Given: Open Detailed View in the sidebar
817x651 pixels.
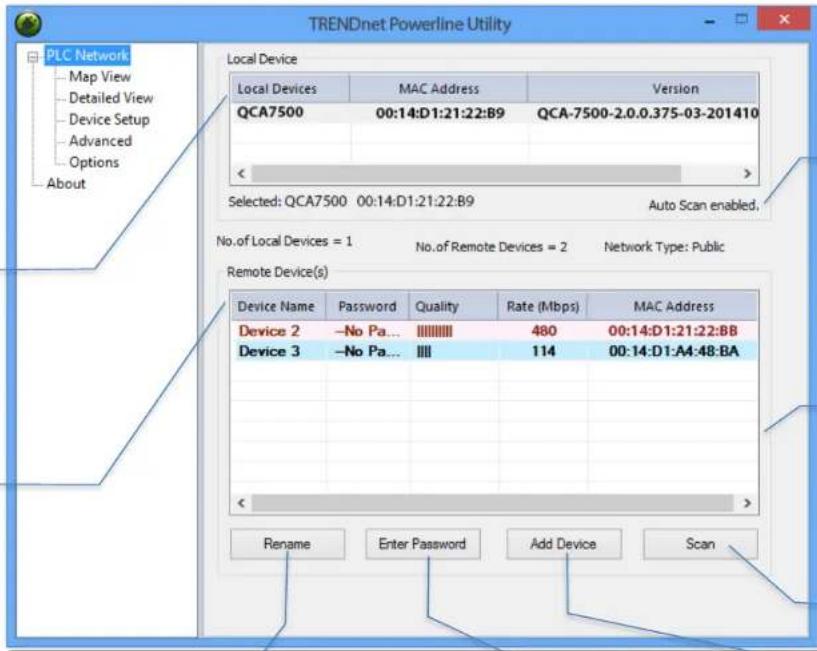Looking at the screenshot, I should point(111,98).
